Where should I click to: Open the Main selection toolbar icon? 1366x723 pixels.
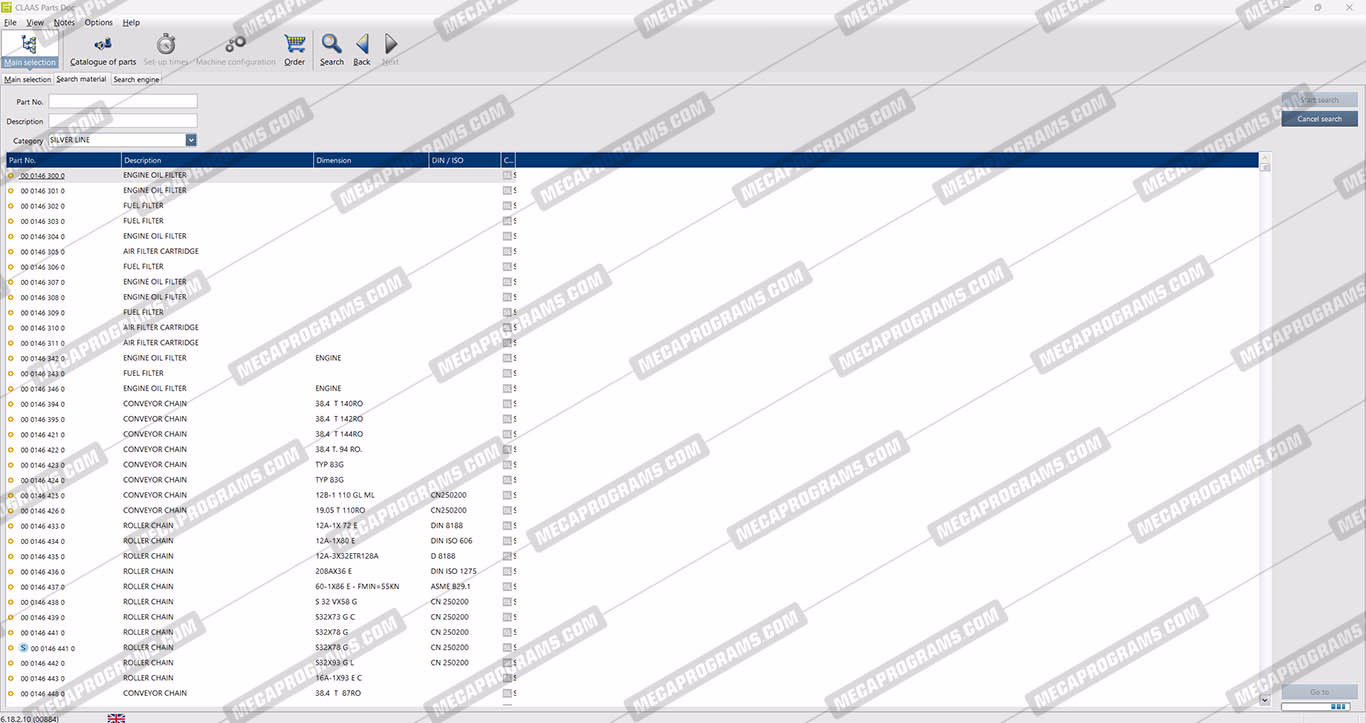pyautogui.click(x=29, y=48)
